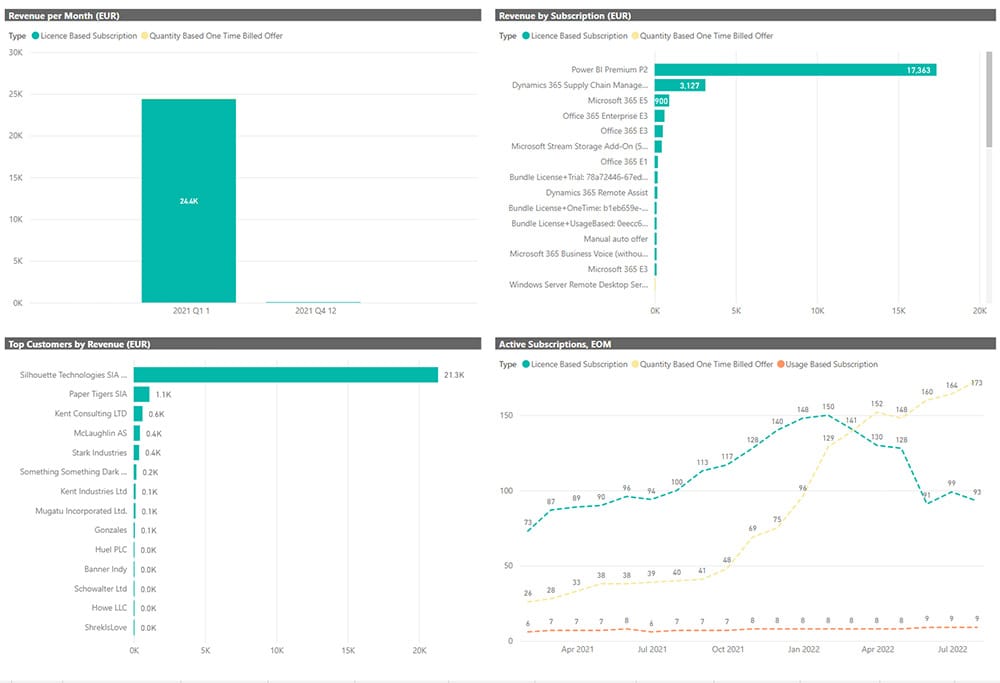
Task: Click the 150 data point on teal line
Action: pyautogui.click(x=828, y=416)
